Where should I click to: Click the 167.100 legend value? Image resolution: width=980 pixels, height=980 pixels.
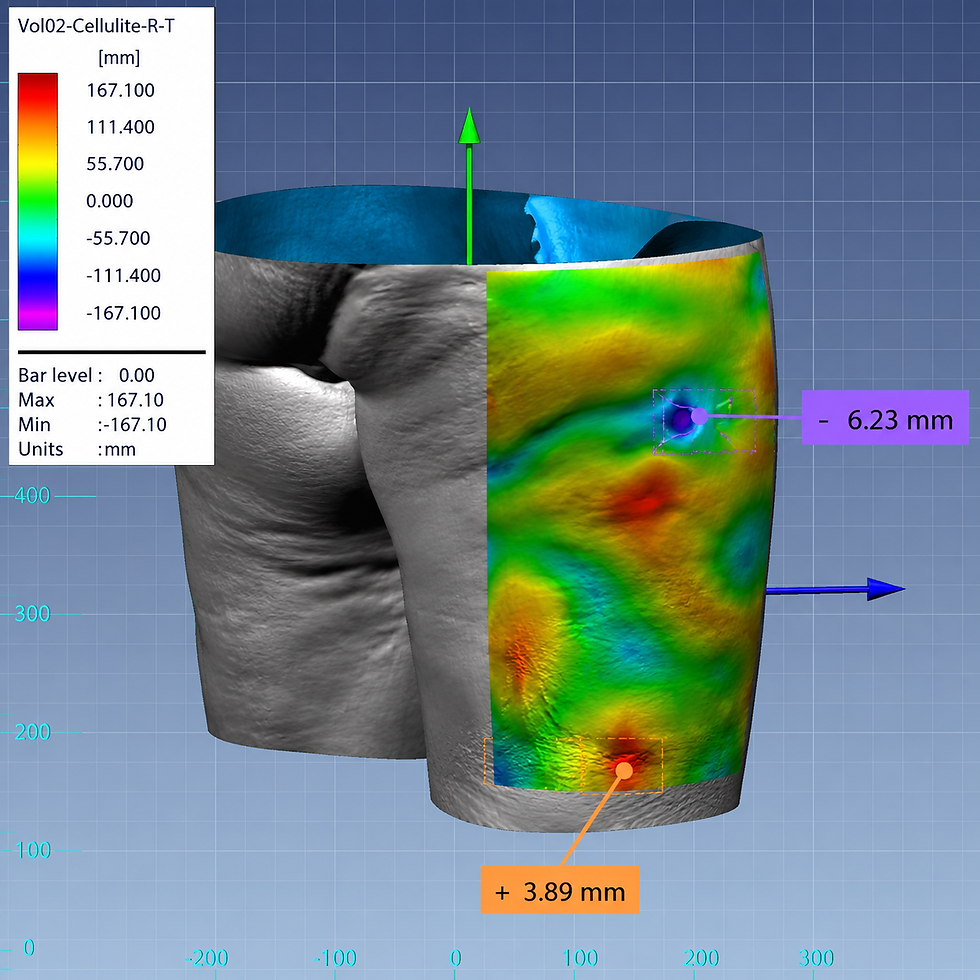[121, 90]
